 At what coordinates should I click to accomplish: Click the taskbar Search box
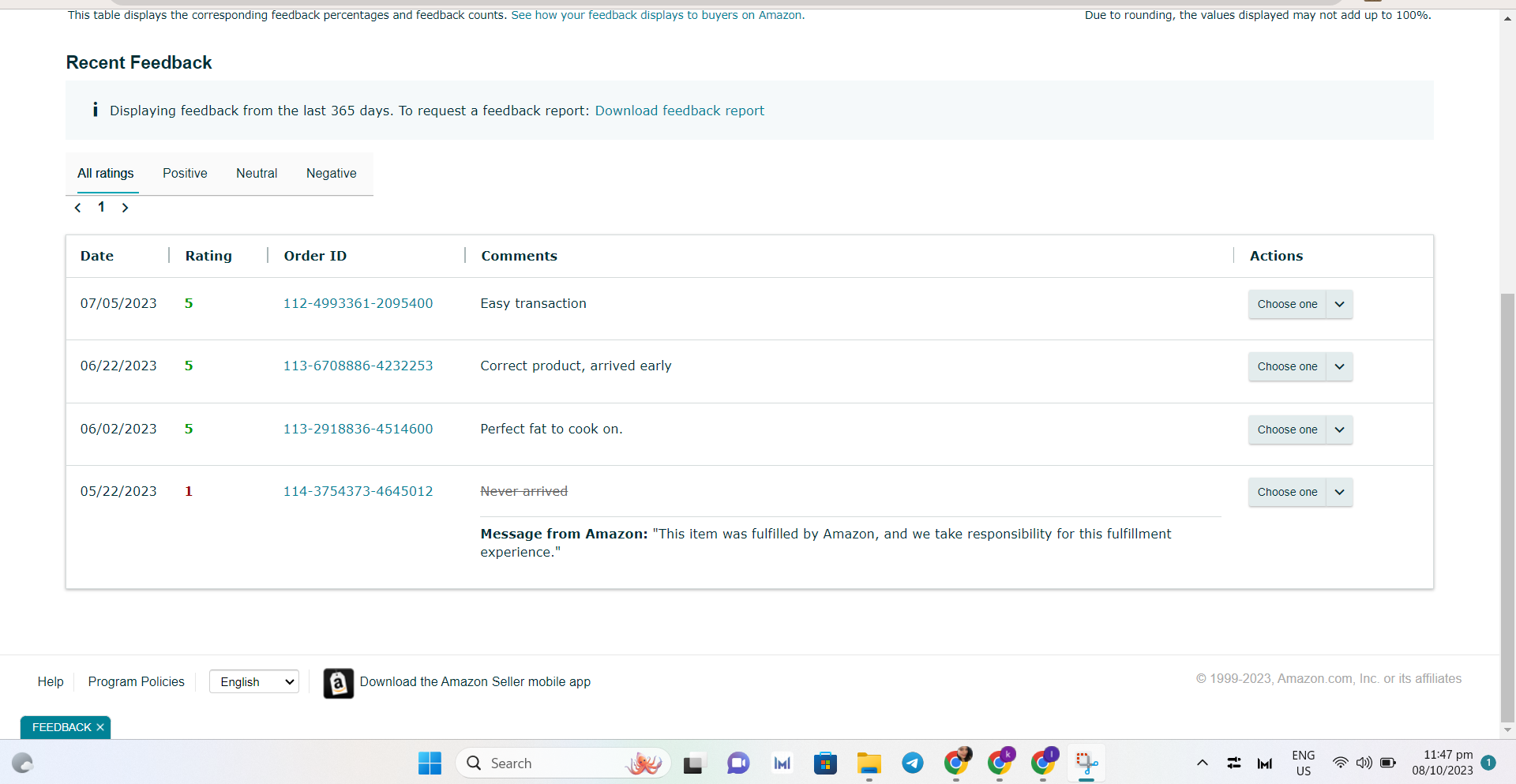(563, 763)
